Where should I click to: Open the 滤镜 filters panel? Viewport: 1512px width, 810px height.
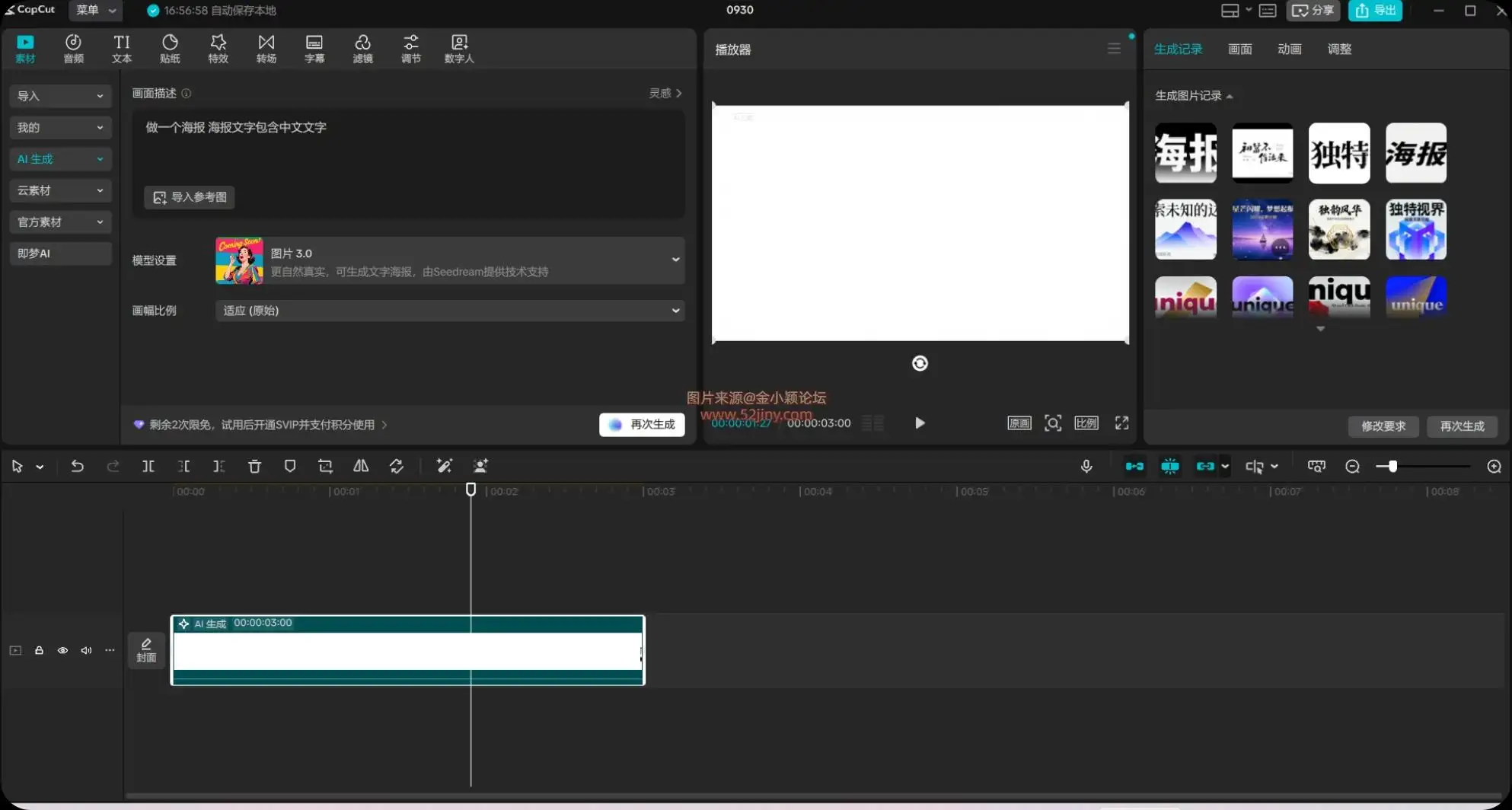coord(362,49)
